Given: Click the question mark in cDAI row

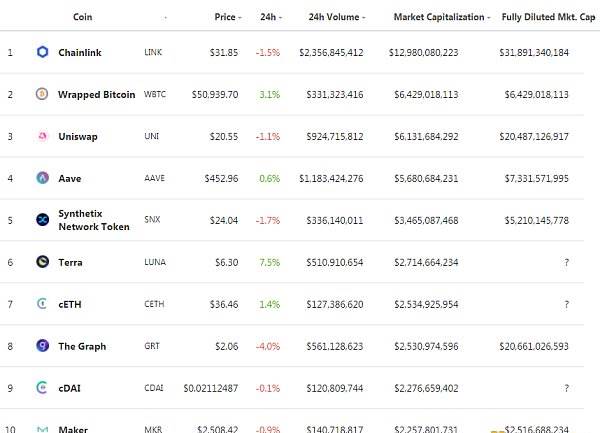Looking at the screenshot, I should 567,388.
